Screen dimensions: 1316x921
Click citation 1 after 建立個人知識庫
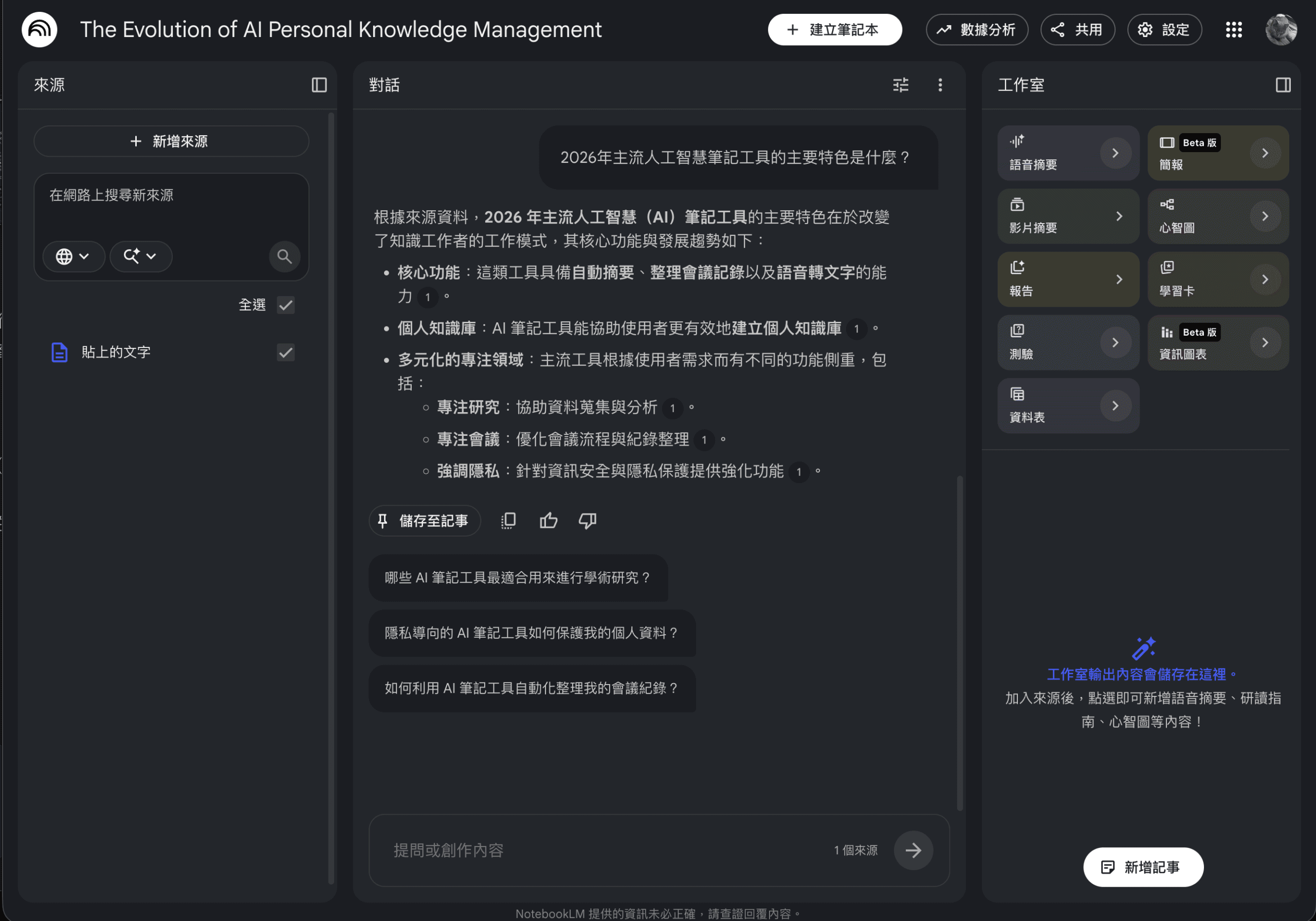856,329
